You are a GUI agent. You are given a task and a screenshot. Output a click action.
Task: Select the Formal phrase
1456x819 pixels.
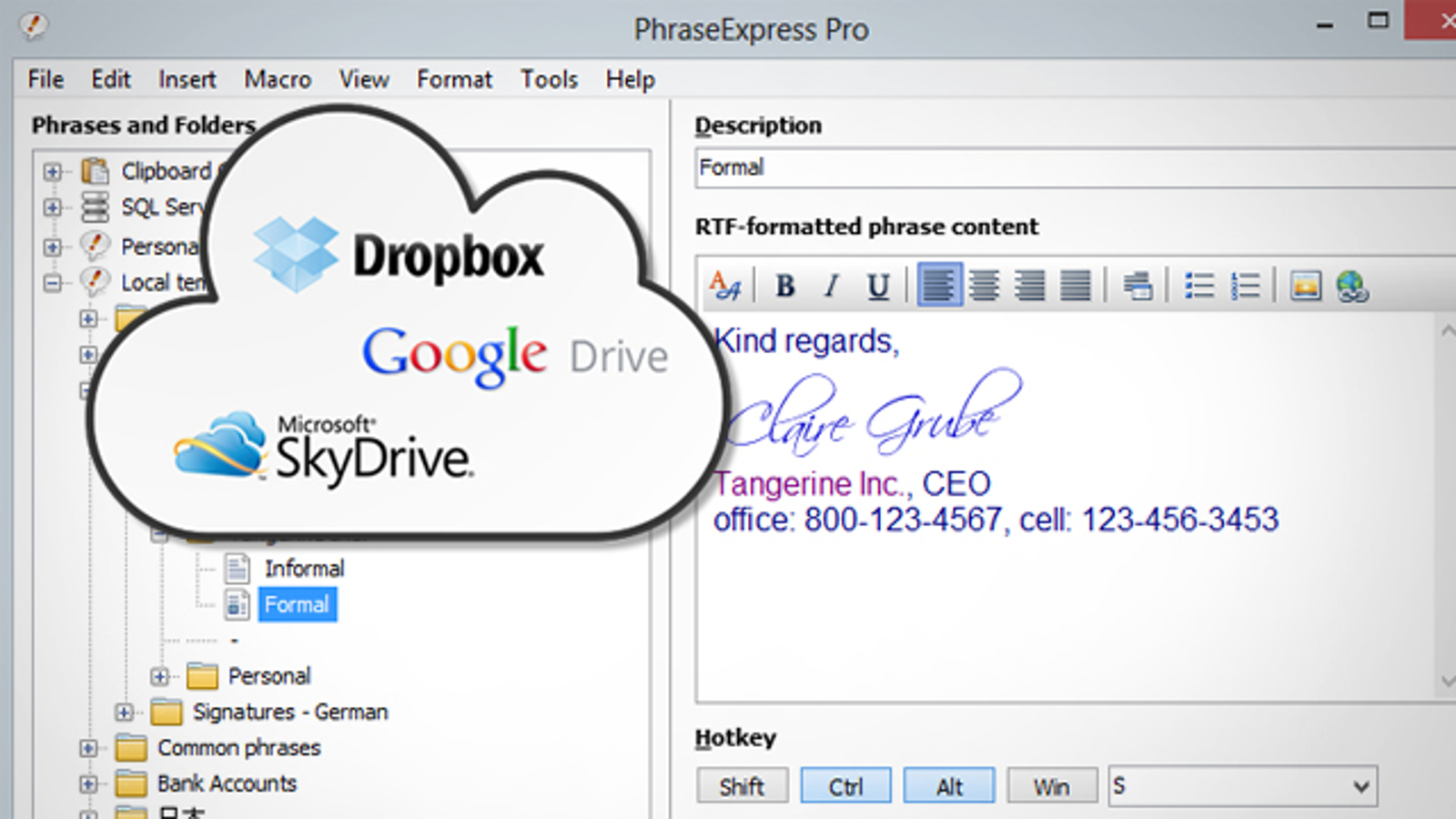click(x=298, y=604)
